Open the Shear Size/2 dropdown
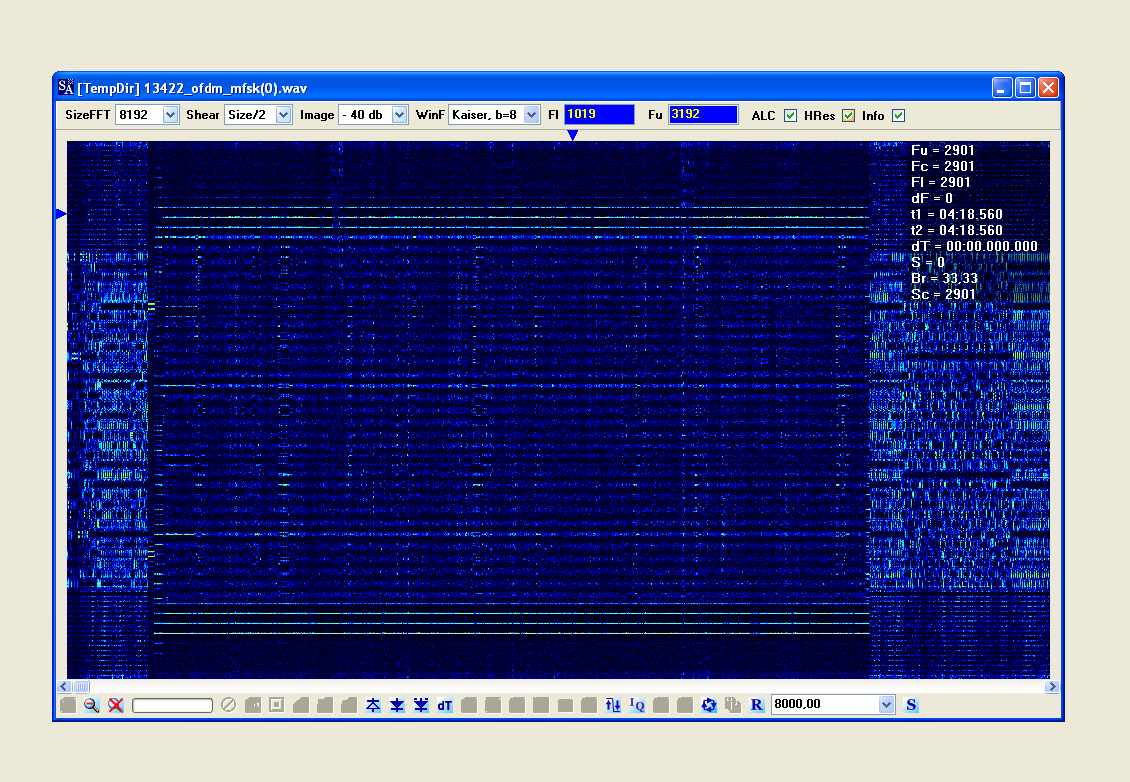1130x782 pixels. 283,115
